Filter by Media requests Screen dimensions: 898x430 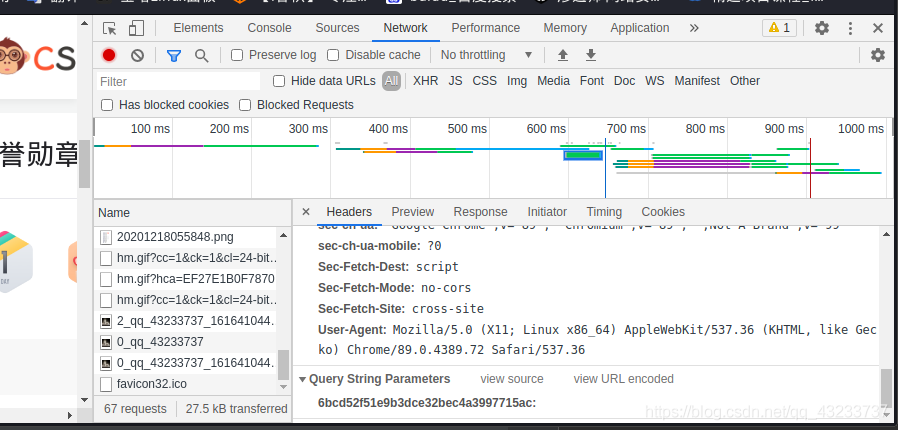coord(553,81)
